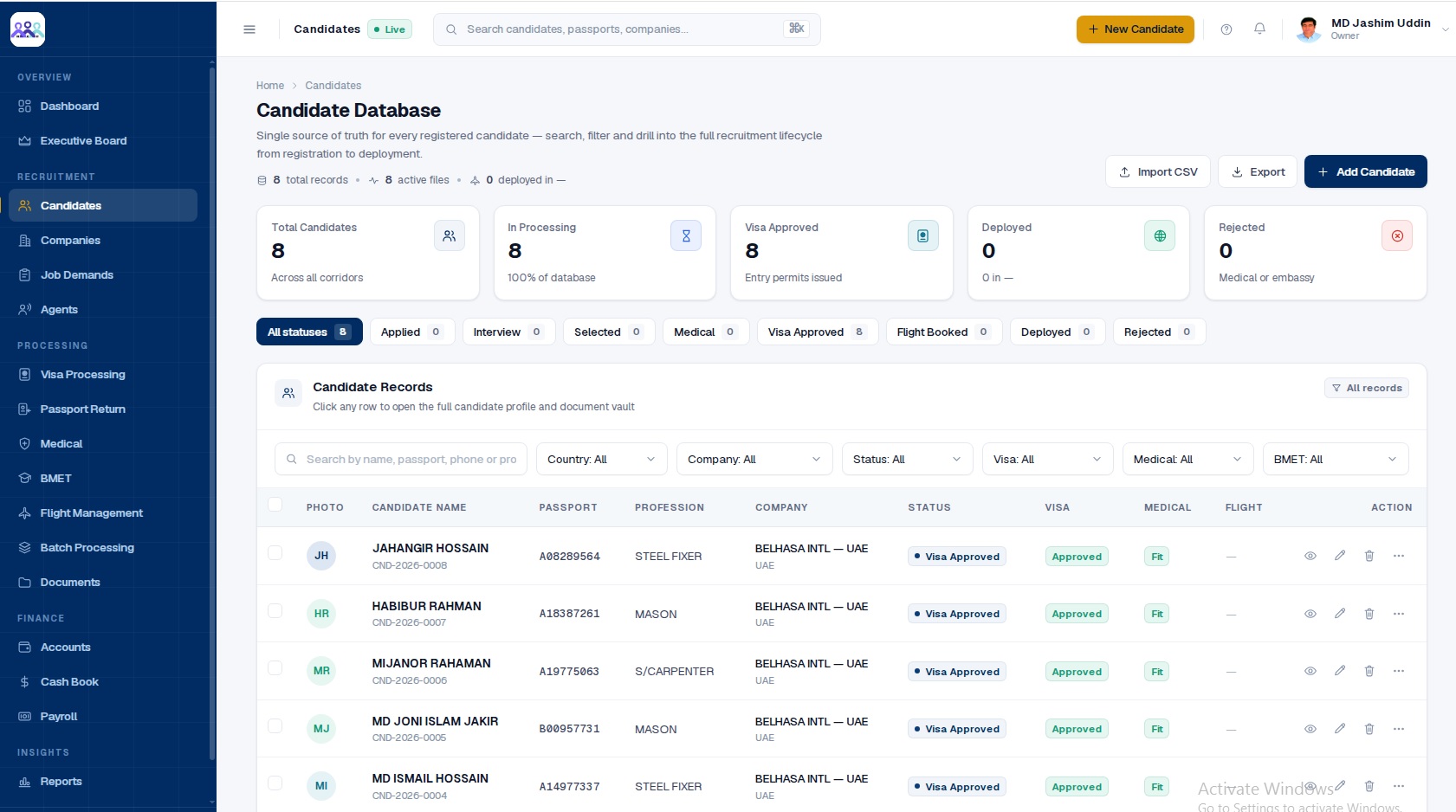Check the box for HABIBUR RAHMAN

[275, 611]
